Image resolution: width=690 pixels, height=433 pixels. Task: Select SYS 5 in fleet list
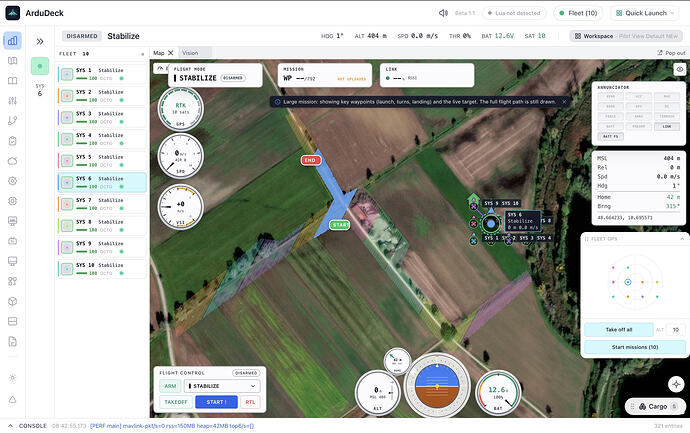(x=102, y=161)
